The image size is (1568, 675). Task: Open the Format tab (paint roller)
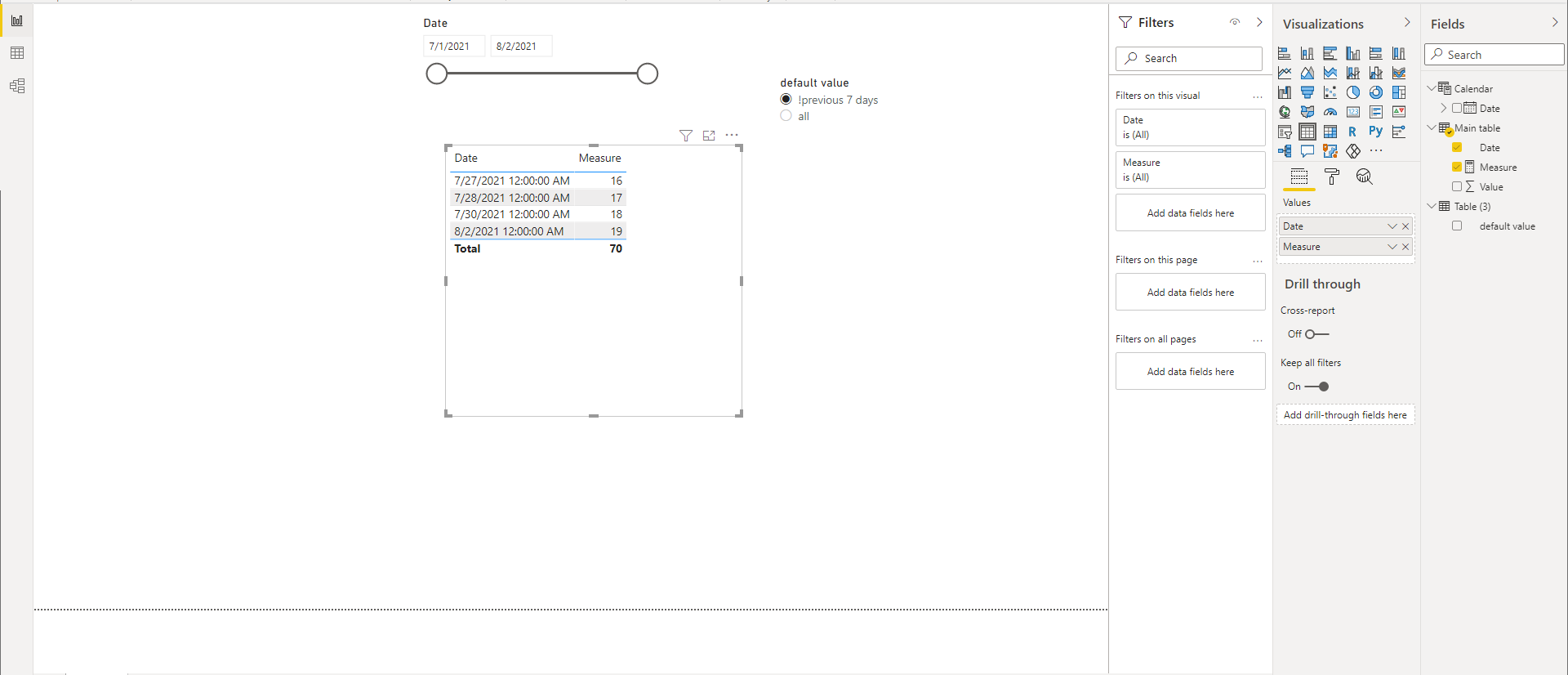(x=1332, y=177)
